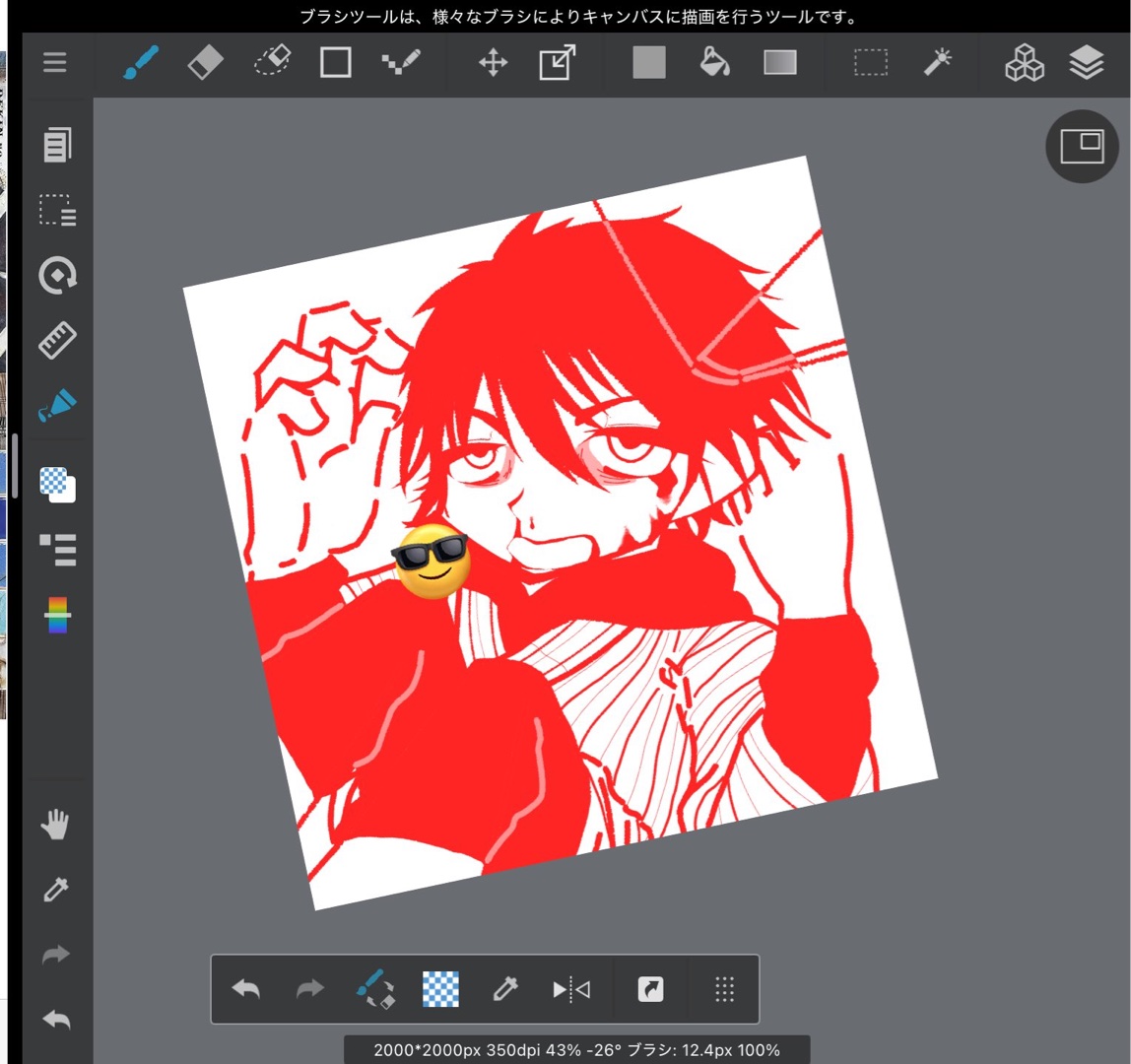
Task: Select the rectangular selection tool
Action: 871,63
